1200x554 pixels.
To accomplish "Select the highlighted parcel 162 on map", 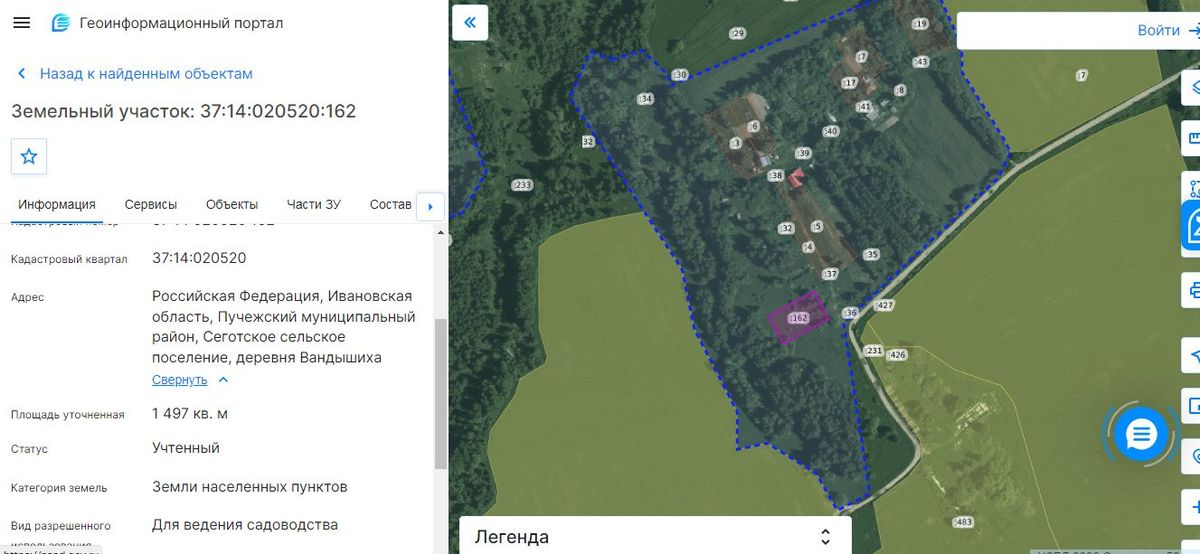I will click(797, 318).
